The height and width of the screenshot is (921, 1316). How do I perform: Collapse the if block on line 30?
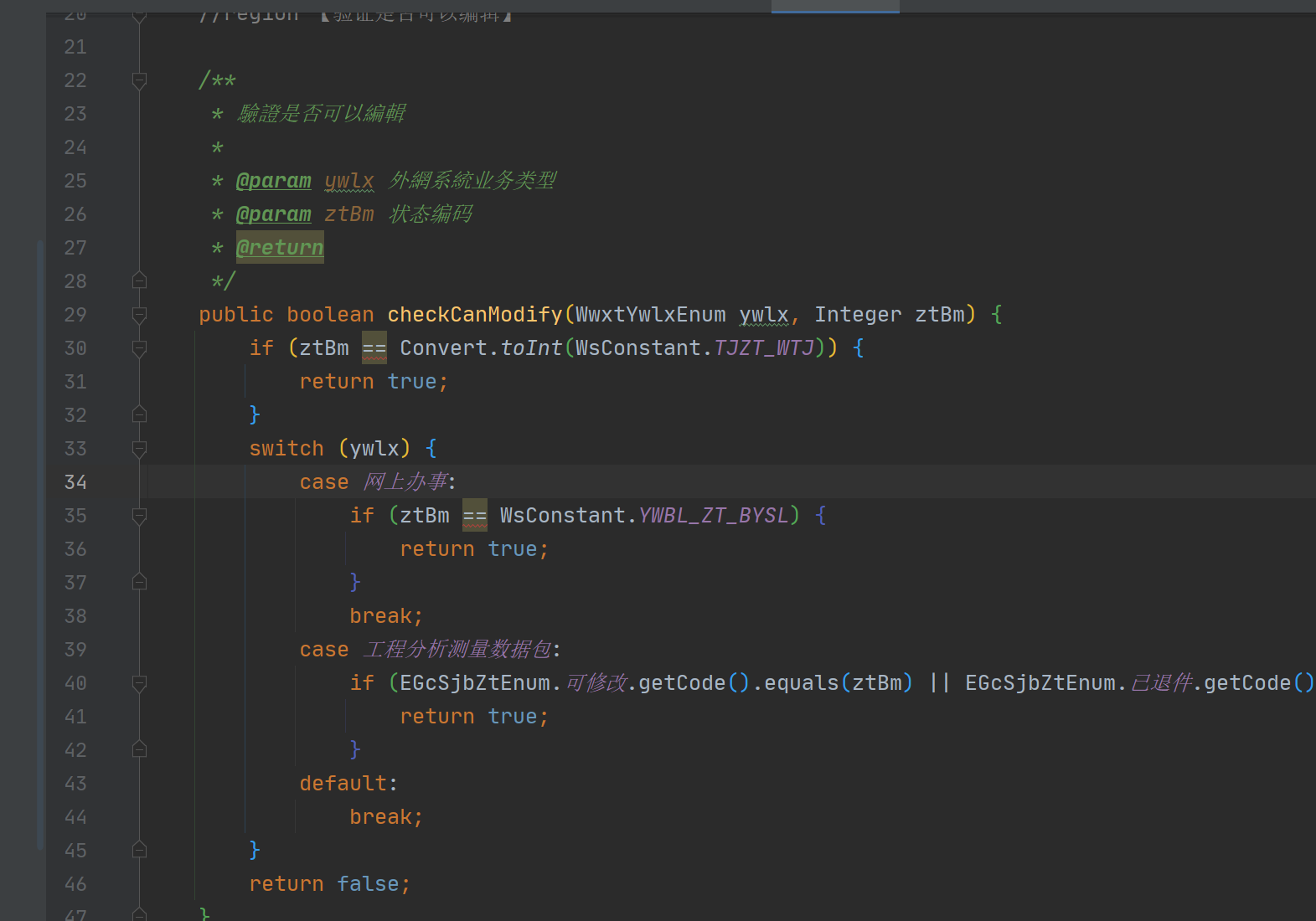(x=139, y=348)
